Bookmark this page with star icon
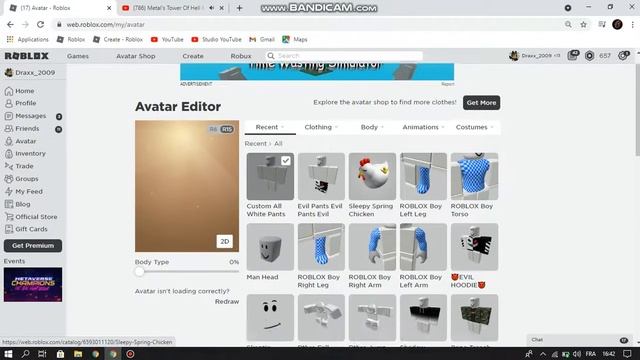The image size is (640, 360). point(583,24)
